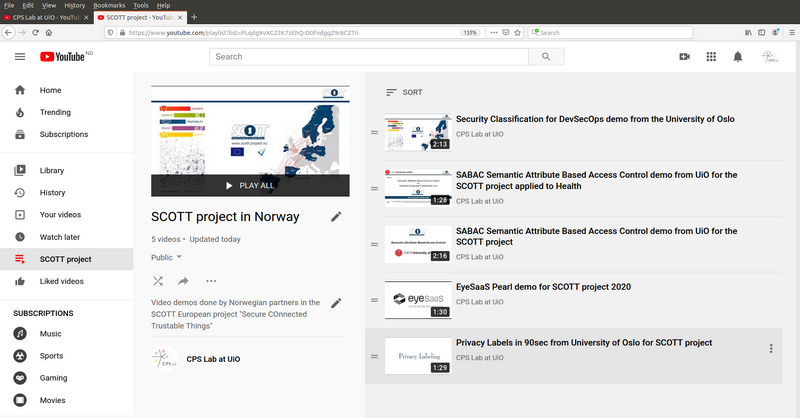Go to browser home page
Screen dimensions: 800x418
pyautogui.click(x=48, y=33)
